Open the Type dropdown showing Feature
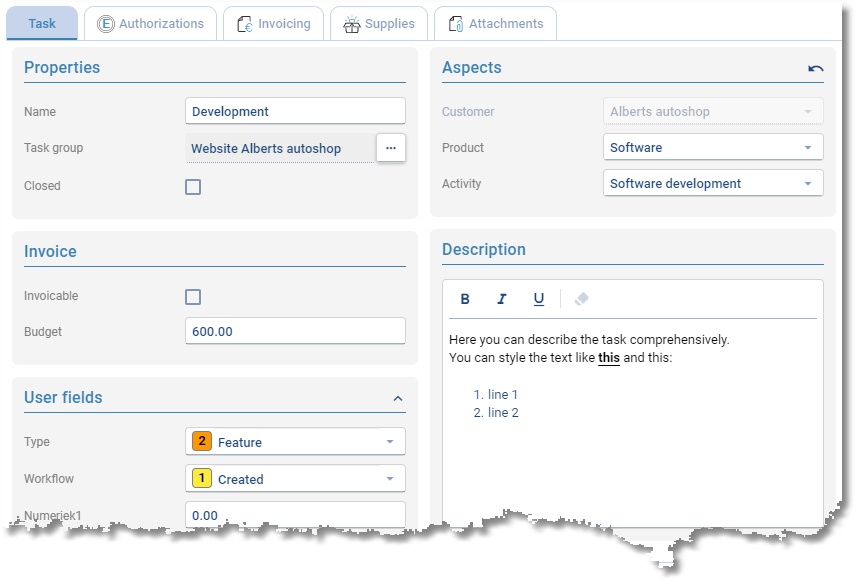856x582 pixels. [x=295, y=442]
